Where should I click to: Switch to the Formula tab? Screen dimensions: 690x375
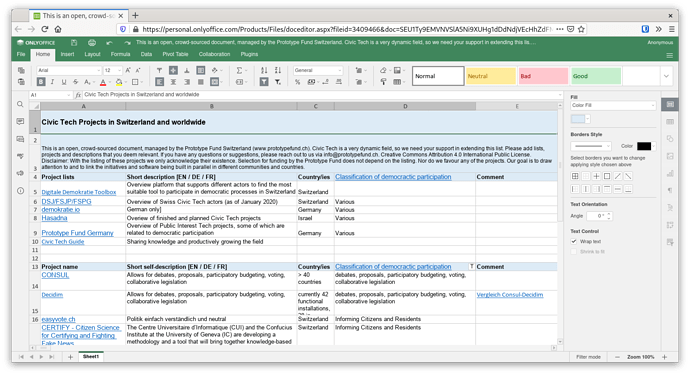pyautogui.click(x=120, y=54)
